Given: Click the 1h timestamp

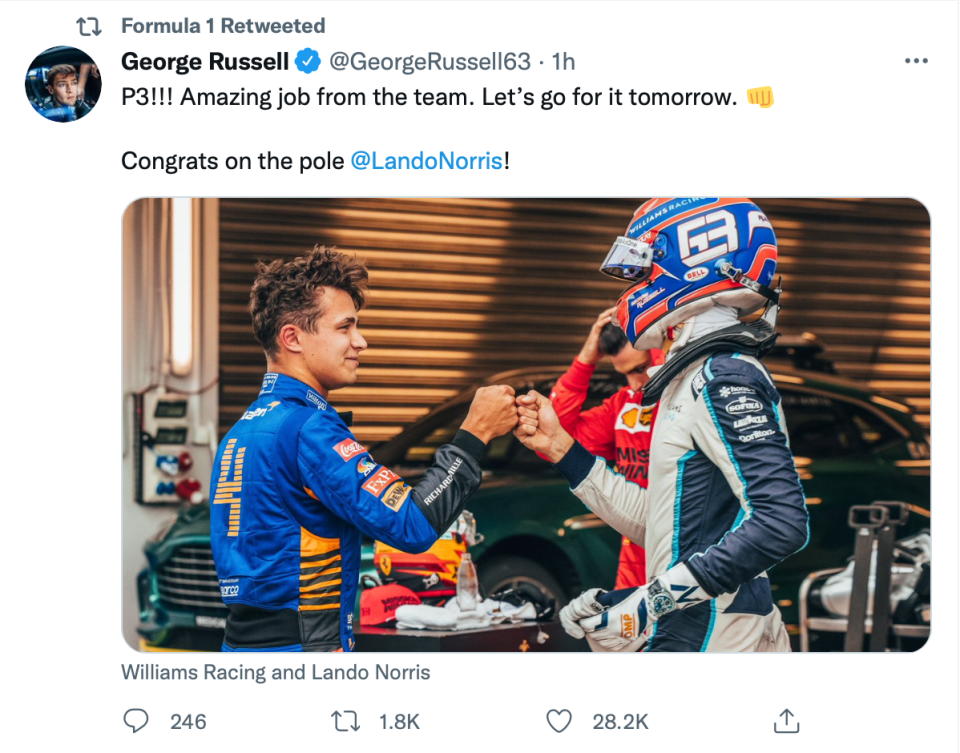Looking at the screenshot, I should 563,61.
